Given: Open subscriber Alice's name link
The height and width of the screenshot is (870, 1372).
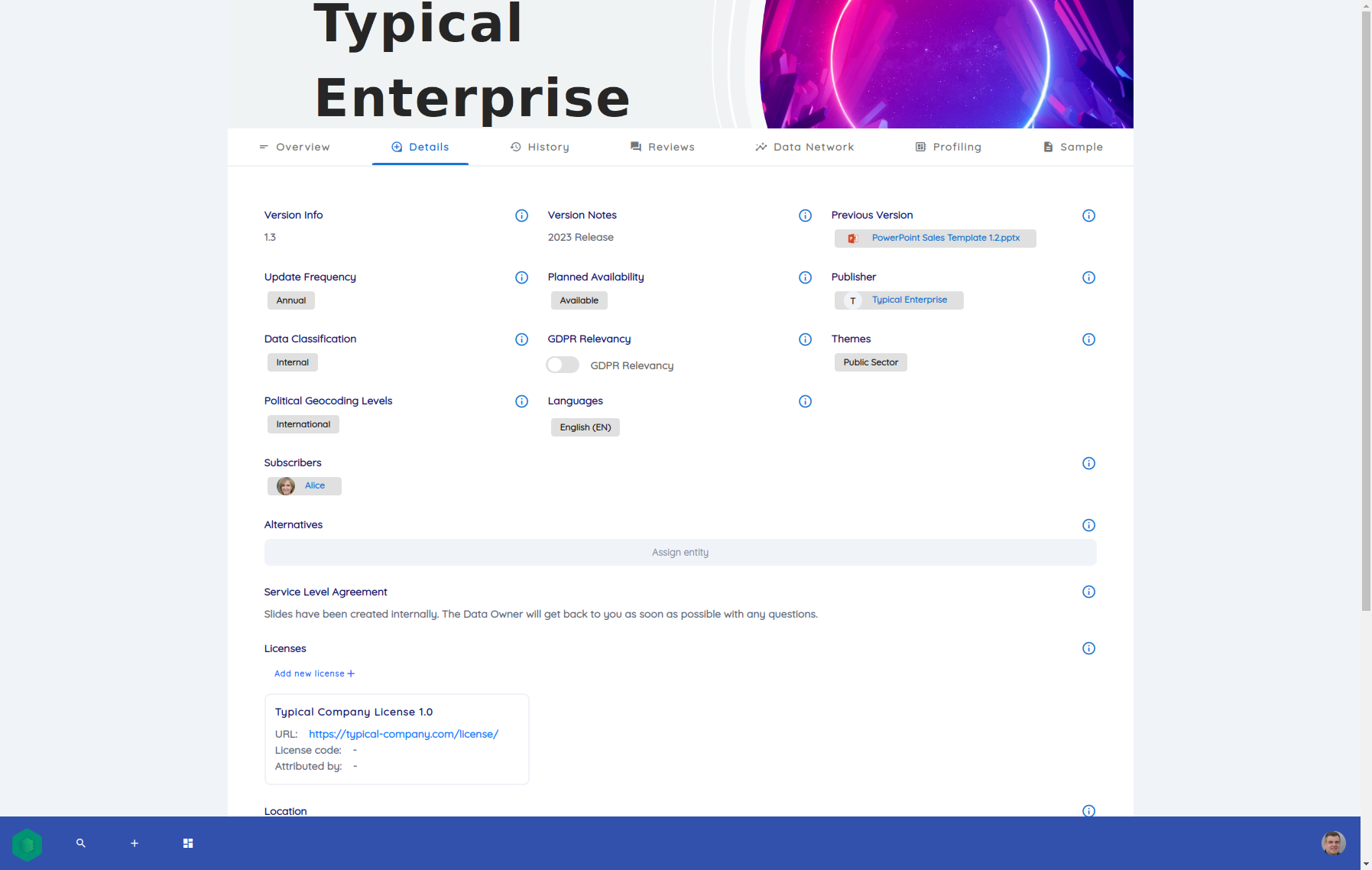Looking at the screenshot, I should click(315, 485).
